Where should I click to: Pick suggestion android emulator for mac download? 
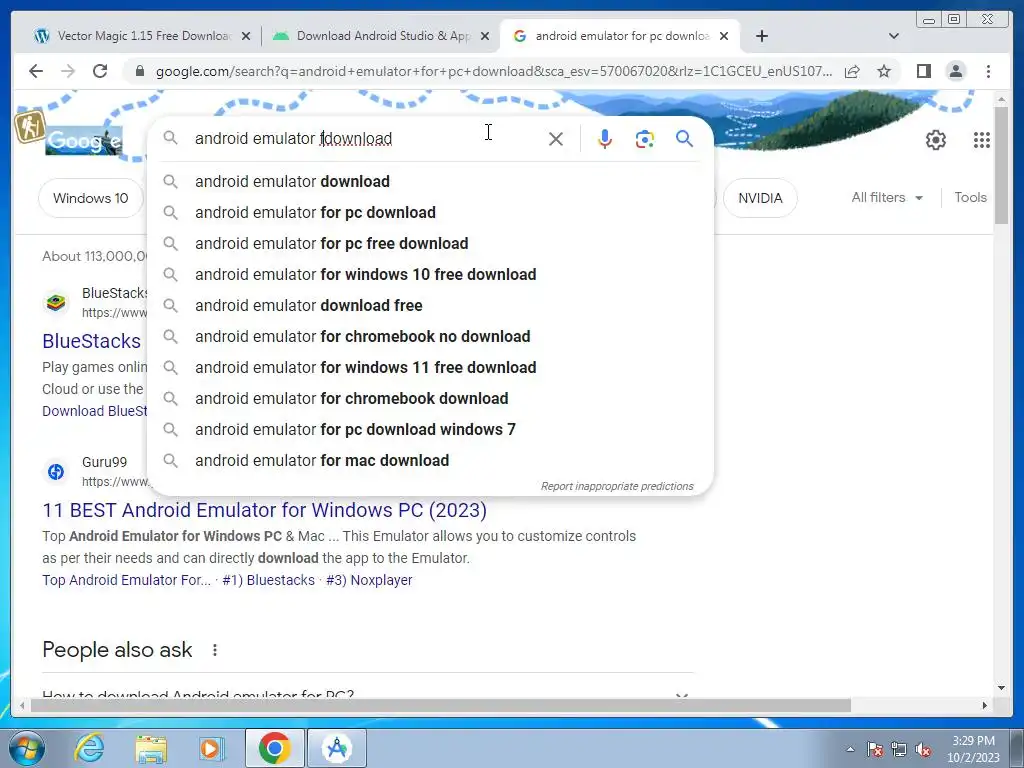[x=430, y=460]
